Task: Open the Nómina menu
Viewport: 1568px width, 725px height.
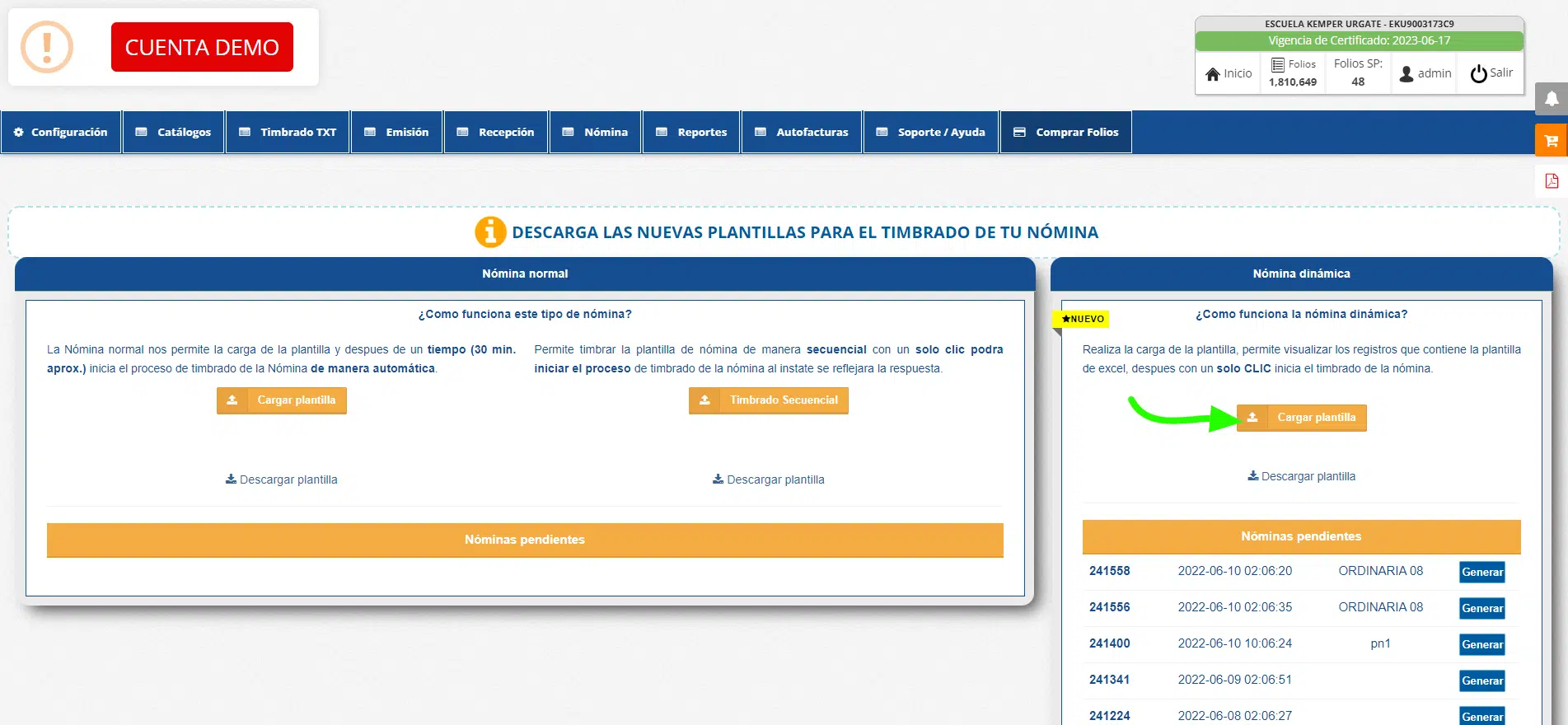Action: click(595, 132)
